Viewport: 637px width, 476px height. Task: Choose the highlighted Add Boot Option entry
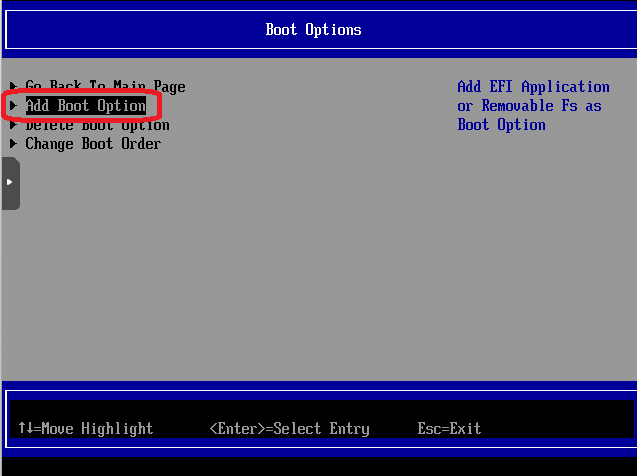86,106
